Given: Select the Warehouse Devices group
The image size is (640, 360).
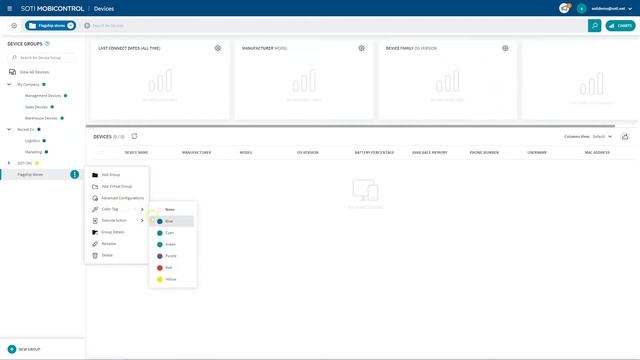Looking at the screenshot, I should [41, 118].
